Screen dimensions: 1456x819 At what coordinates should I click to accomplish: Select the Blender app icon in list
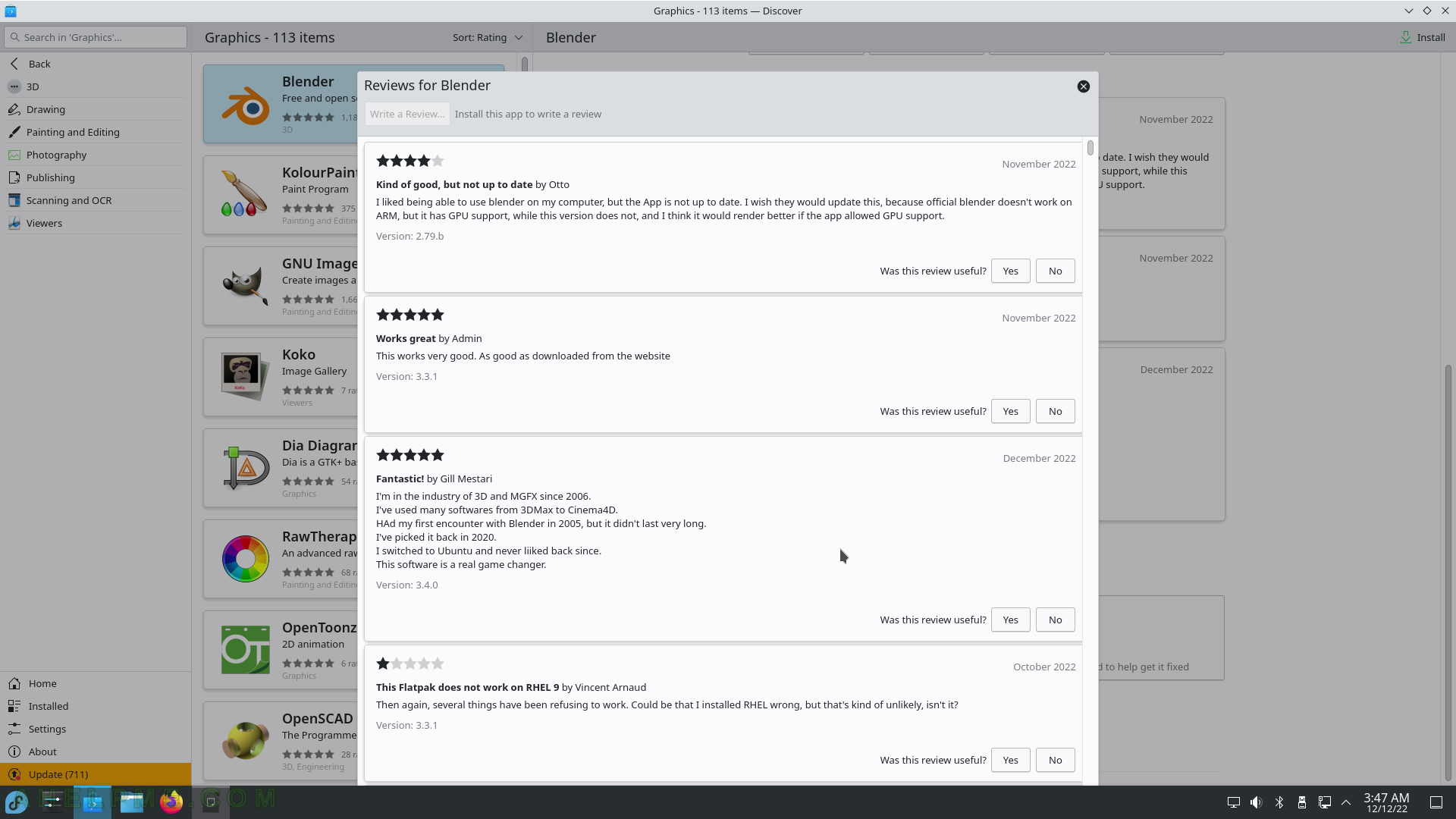[245, 104]
